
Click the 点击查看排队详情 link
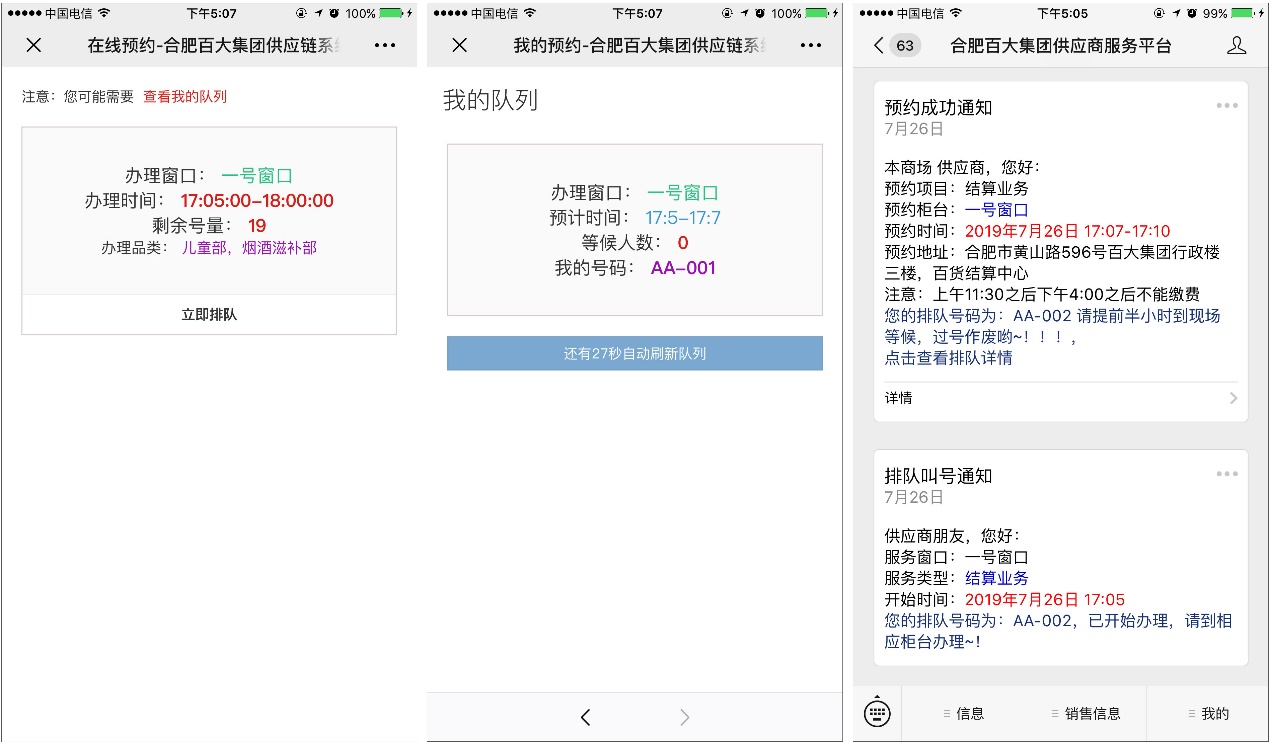pyautogui.click(x=948, y=358)
